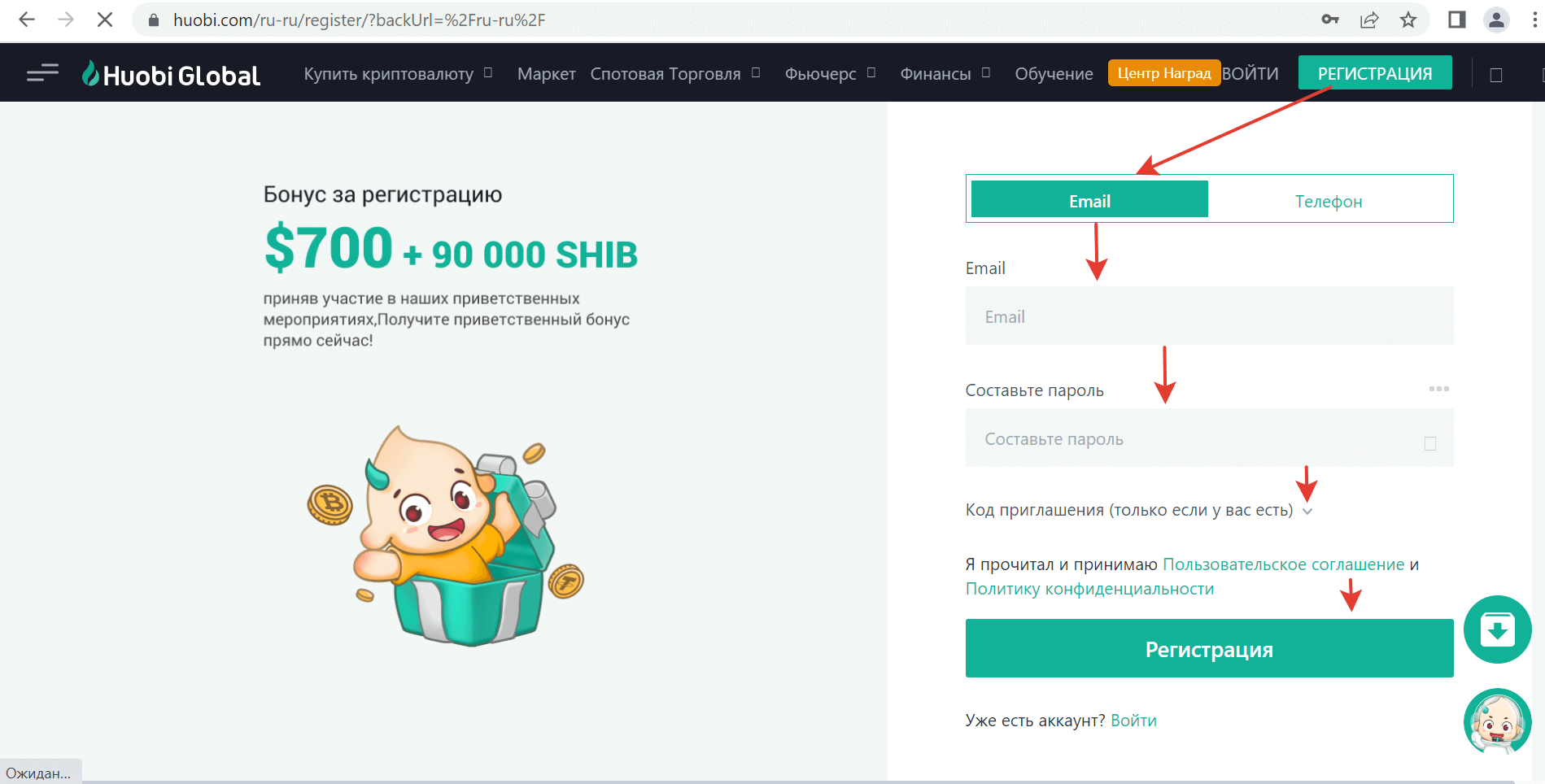Switch to the Телефон registration tab
This screenshot has height=784, width=1545.
pos(1329,201)
